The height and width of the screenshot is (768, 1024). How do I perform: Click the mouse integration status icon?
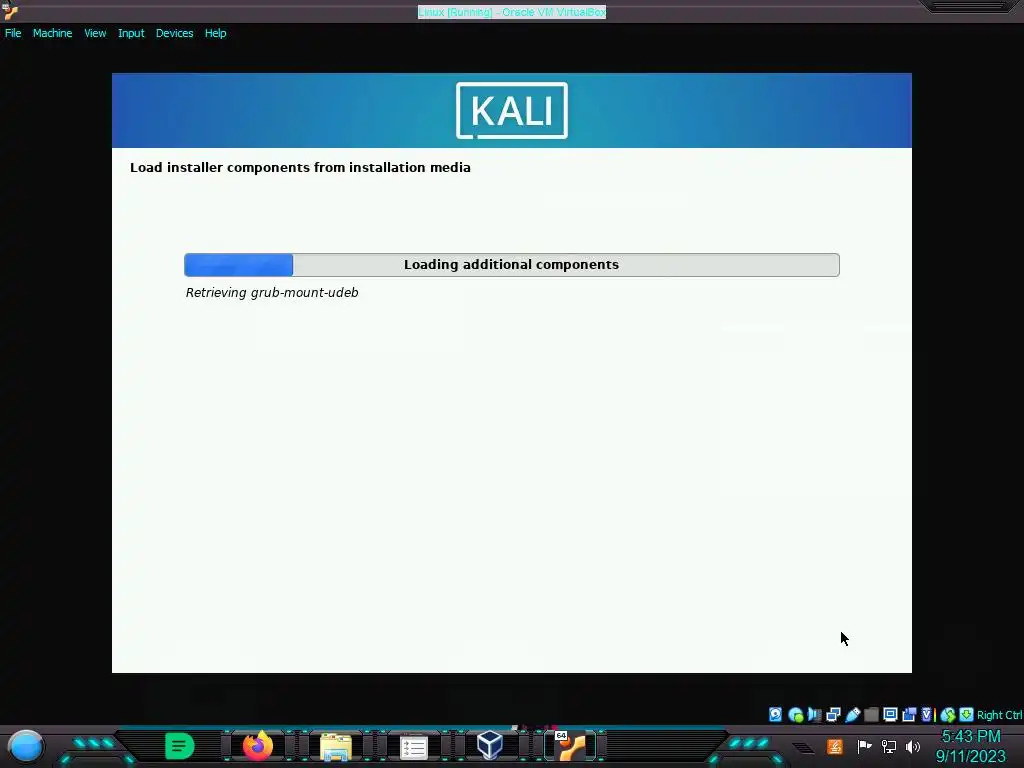[948, 715]
